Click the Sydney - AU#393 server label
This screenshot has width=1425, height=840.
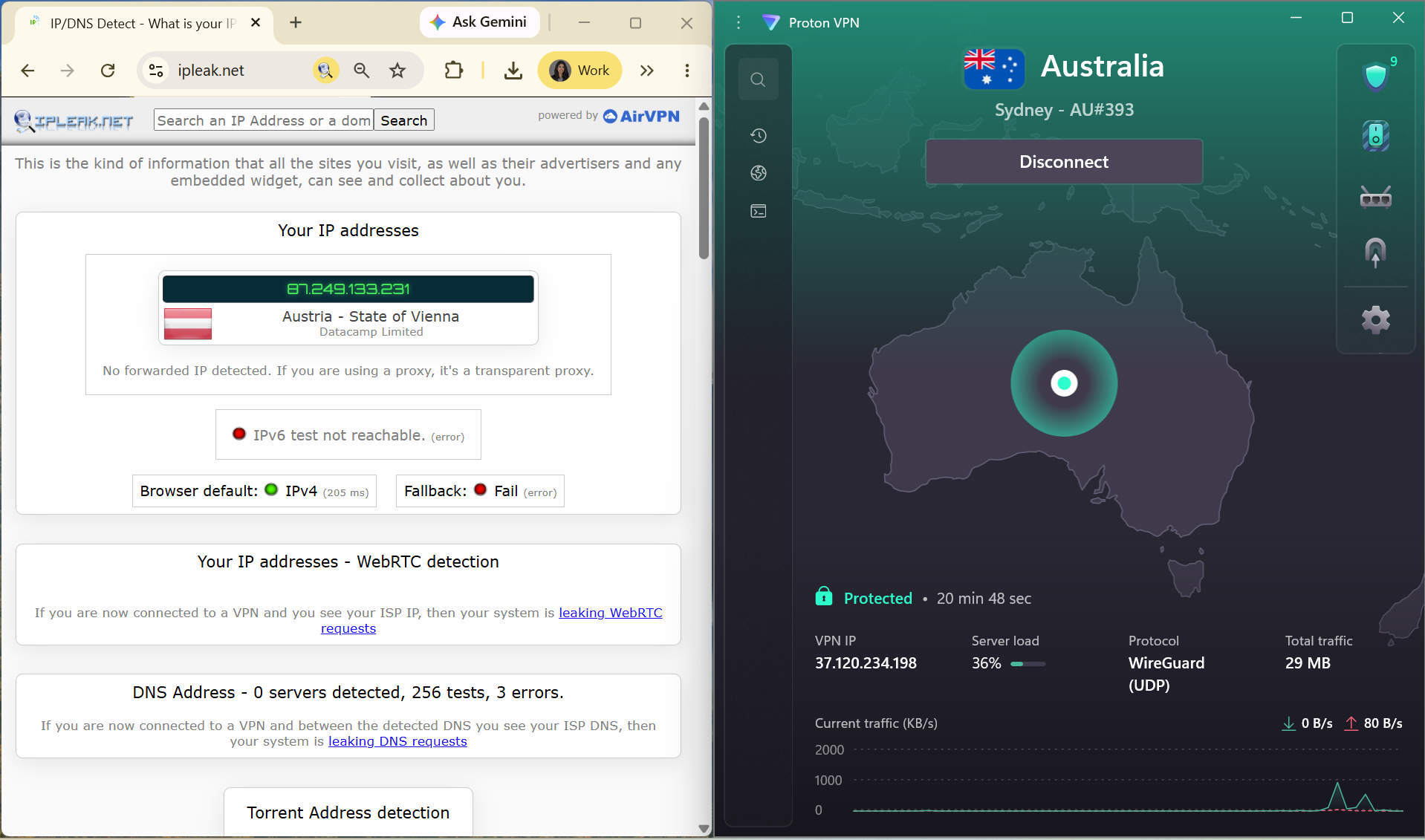(x=1064, y=110)
